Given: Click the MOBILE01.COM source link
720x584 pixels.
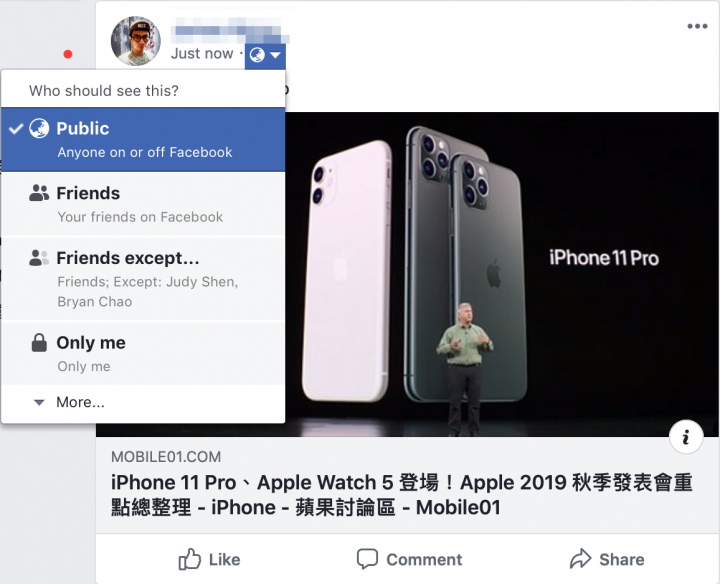Looking at the screenshot, I should click(x=166, y=457).
